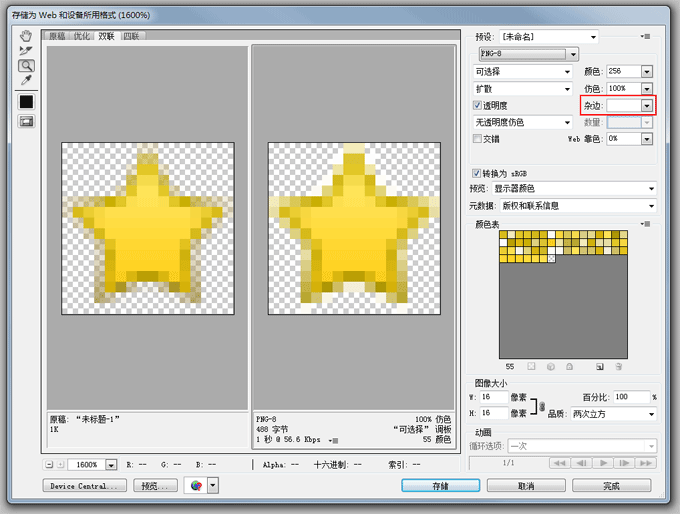680x514 pixels.
Task: Toggle the 转换为 sRGB checkbox
Action: 477,173
